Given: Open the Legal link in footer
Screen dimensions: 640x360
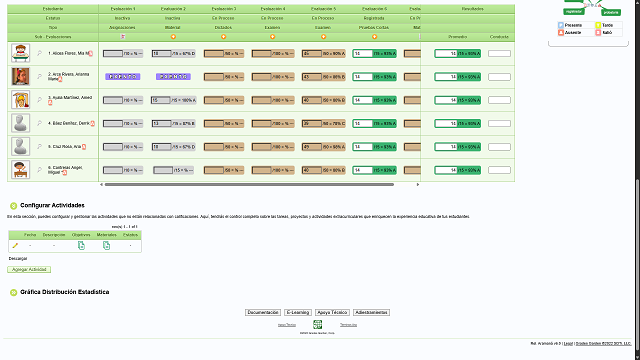Looking at the screenshot, I should pyautogui.click(x=568, y=344).
